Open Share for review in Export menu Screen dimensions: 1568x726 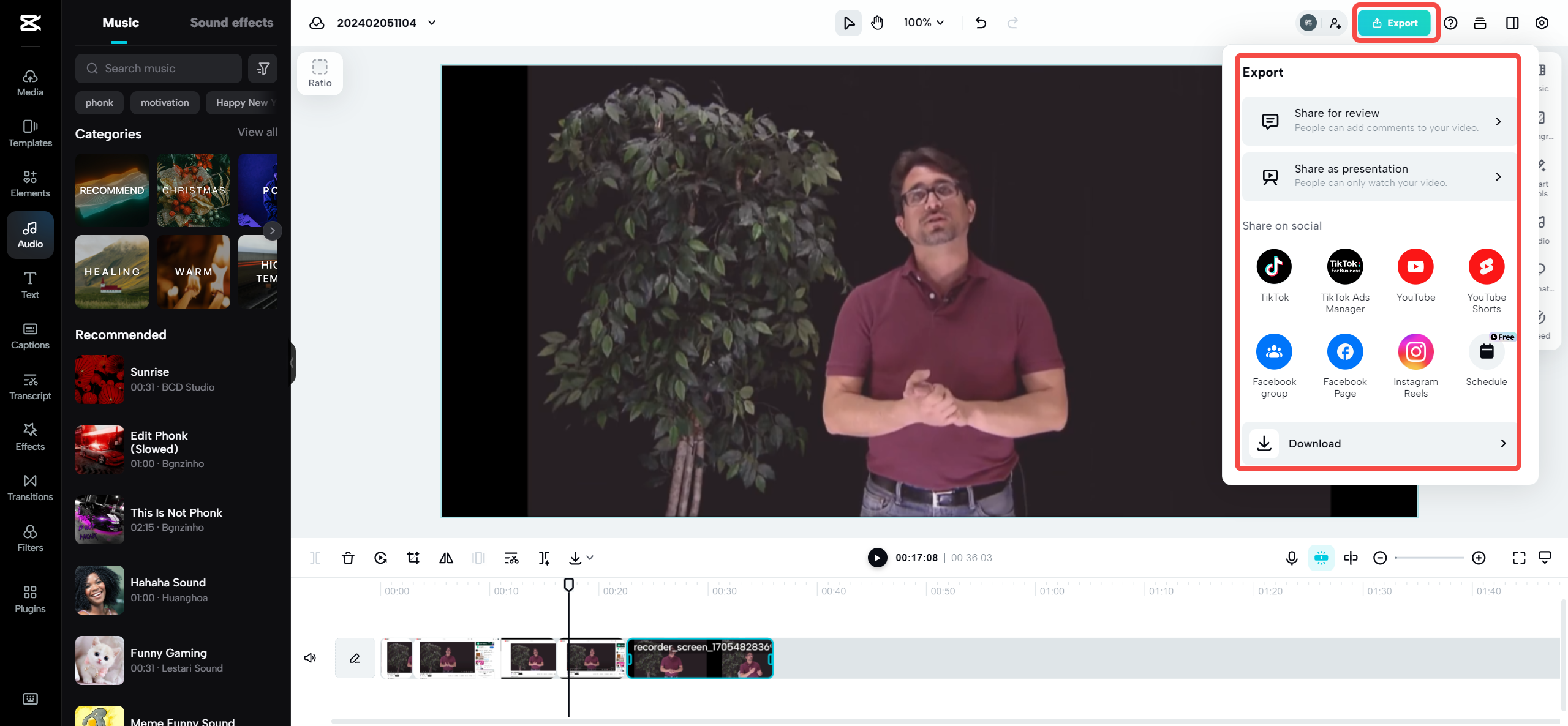point(1378,120)
